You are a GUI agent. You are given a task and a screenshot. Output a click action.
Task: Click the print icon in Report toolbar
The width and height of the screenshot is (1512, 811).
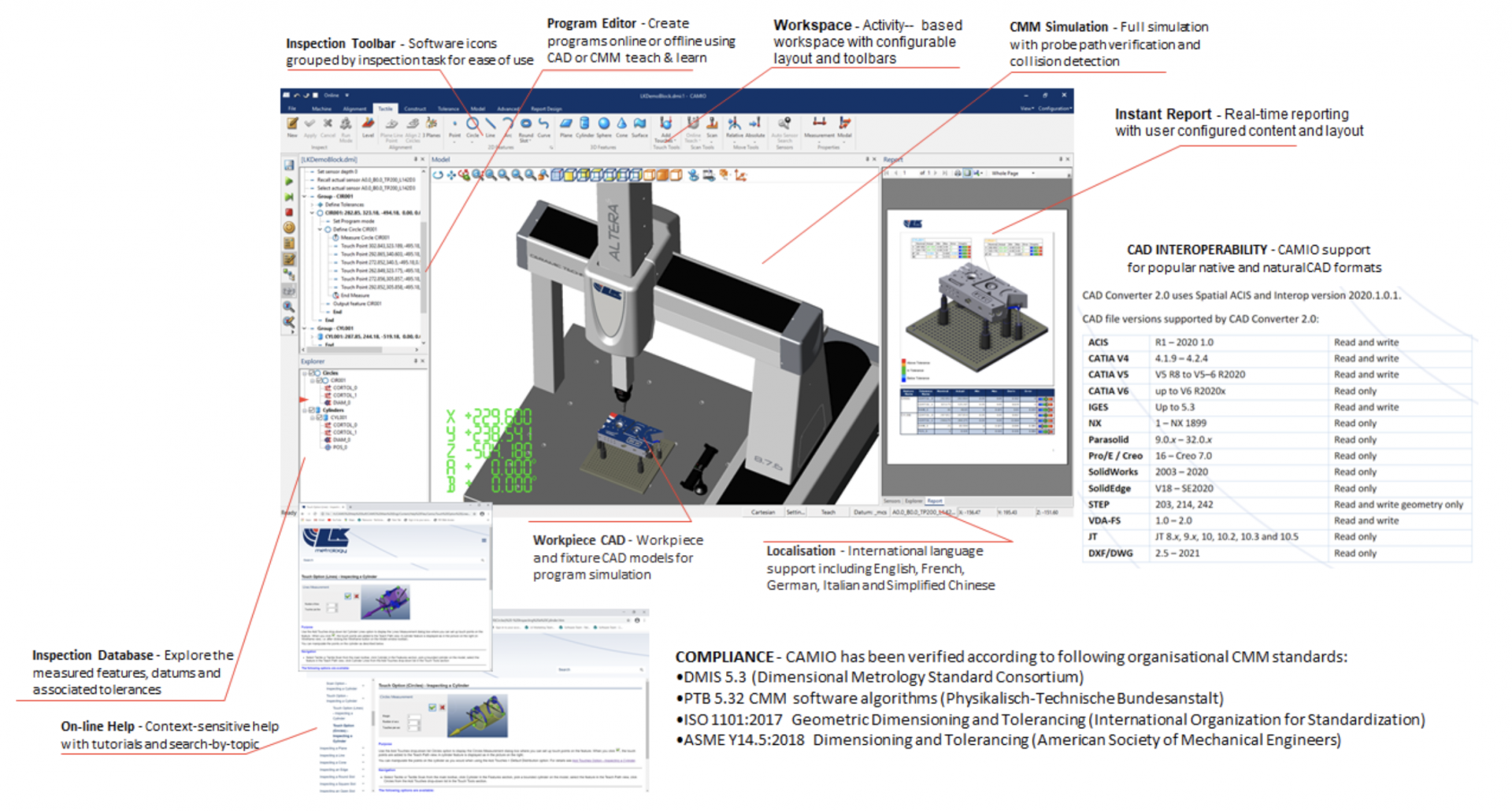pos(958,172)
